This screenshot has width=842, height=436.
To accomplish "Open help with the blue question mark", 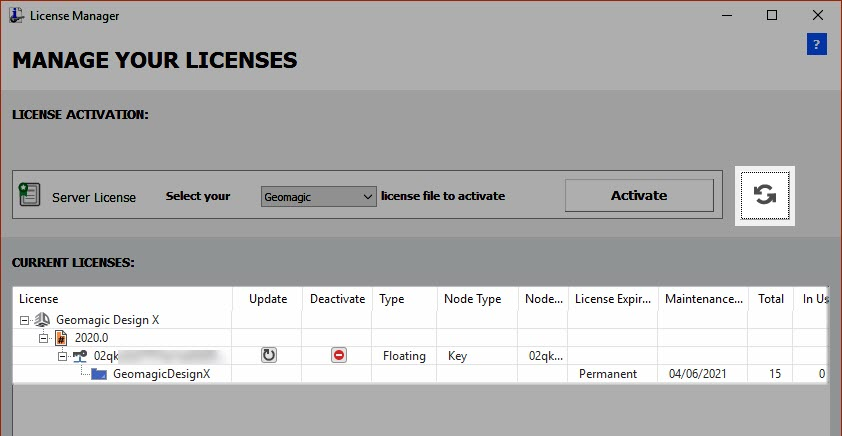I will tap(816, 44).
